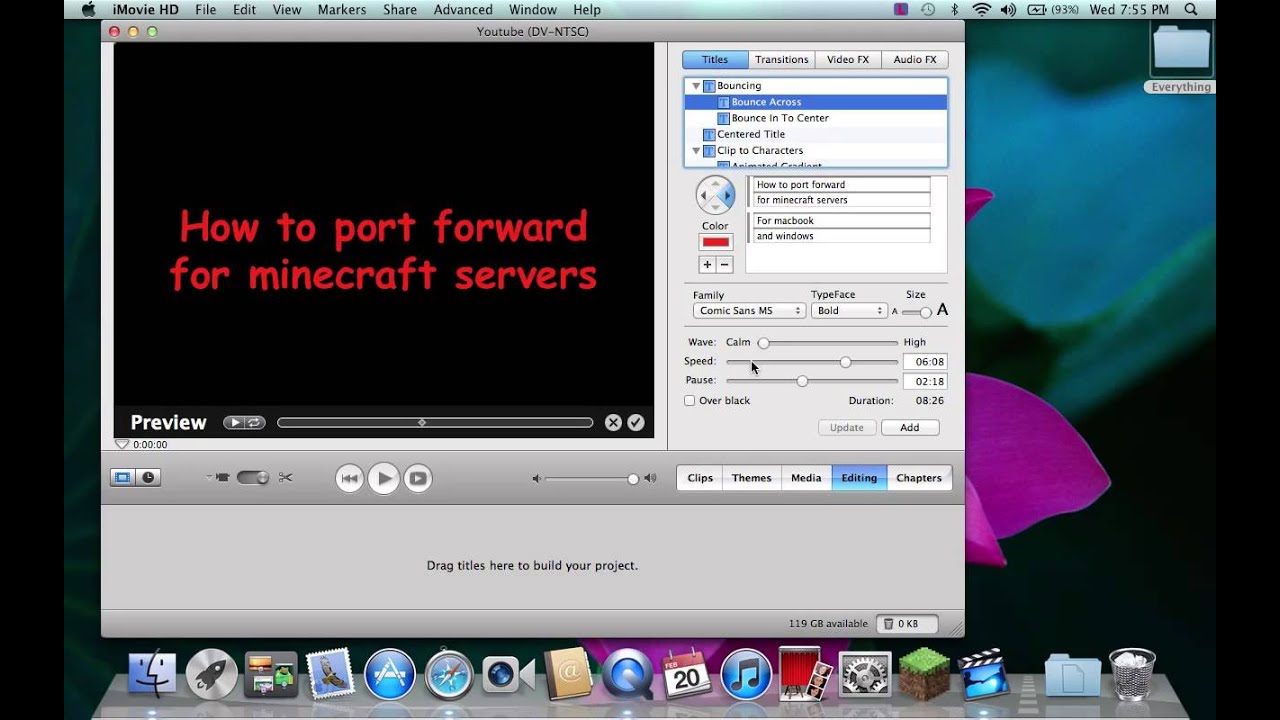
Task: Open iTunes from the dock
Action: 746,675
